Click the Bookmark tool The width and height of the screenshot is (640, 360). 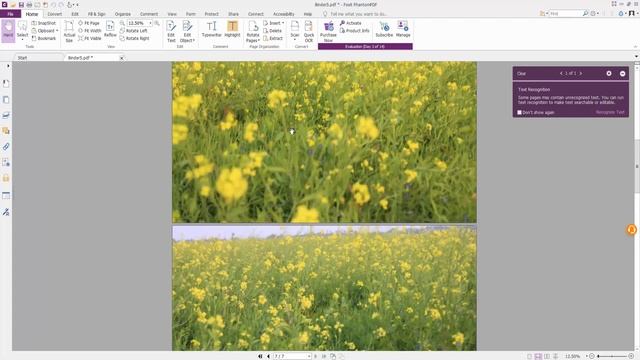[44, 38]
